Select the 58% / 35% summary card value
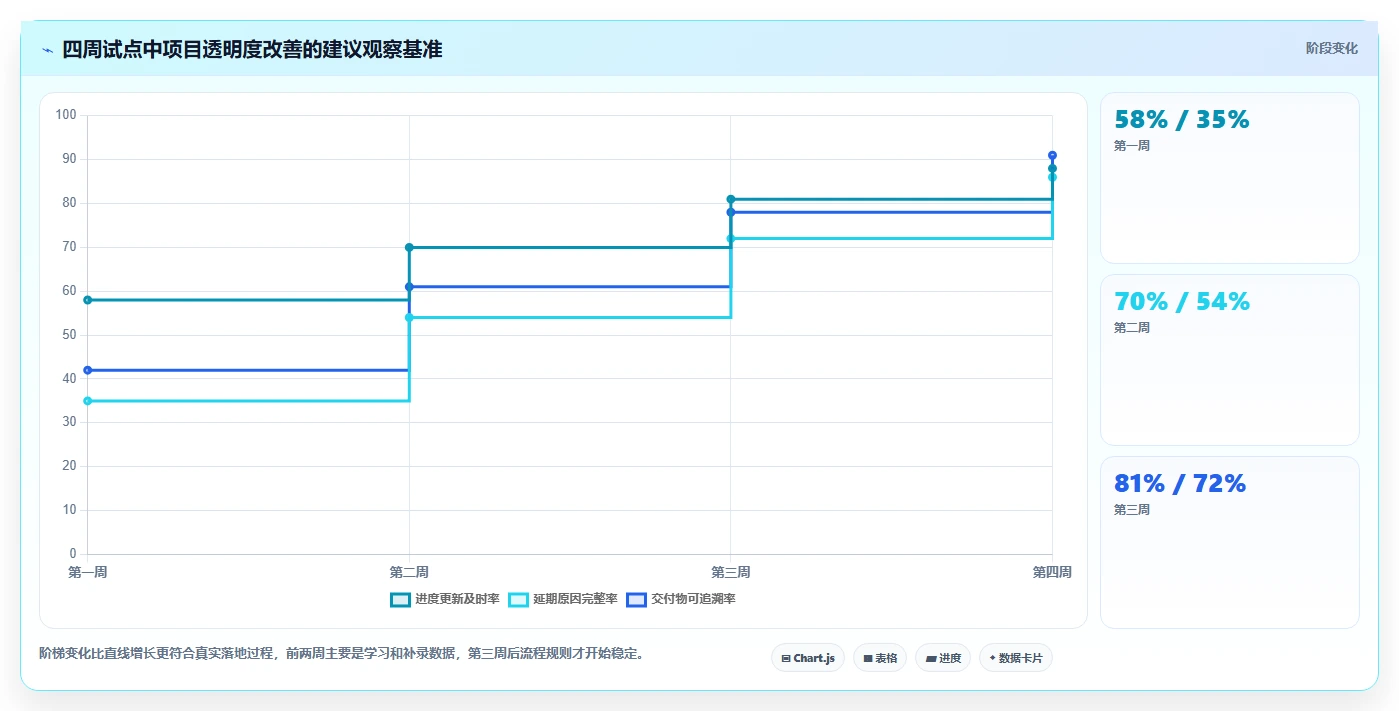The height and width of the screenshot is (711, 1399). click(x=1182, y=120)
